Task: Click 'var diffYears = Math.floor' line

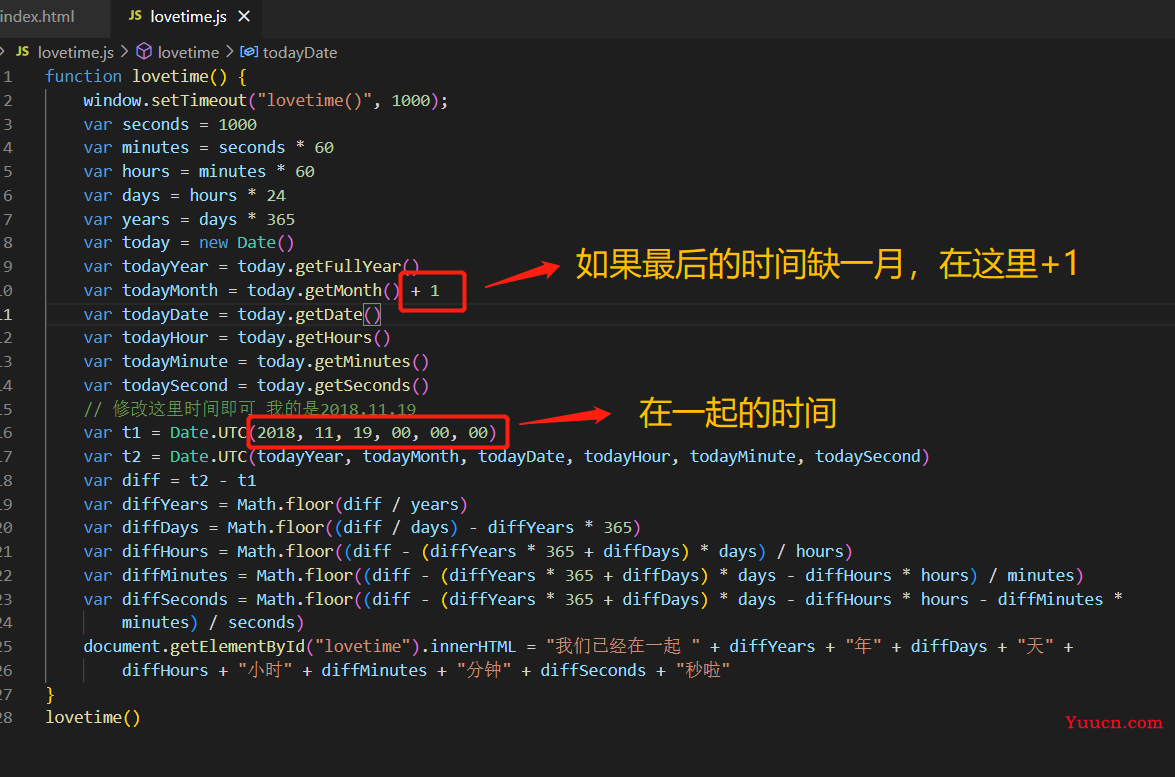Action: click(x=276, y=505)
